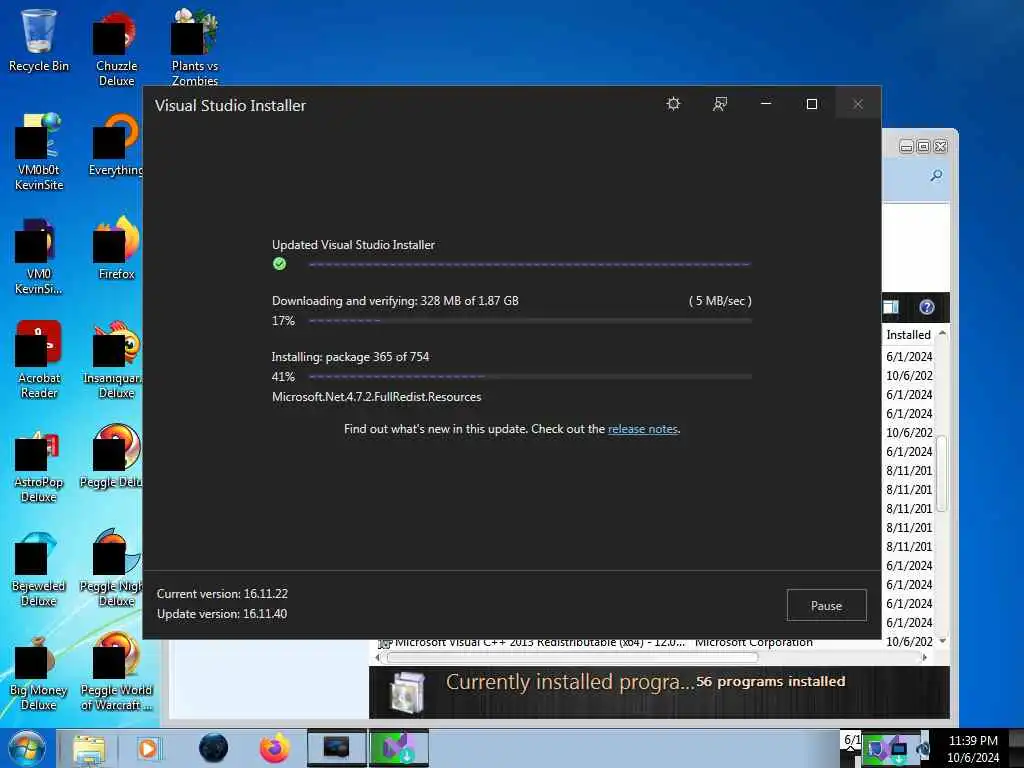Select the Firefox desktop shortcut
Screen dimensions: 1024x768
[x=116, y=248]
